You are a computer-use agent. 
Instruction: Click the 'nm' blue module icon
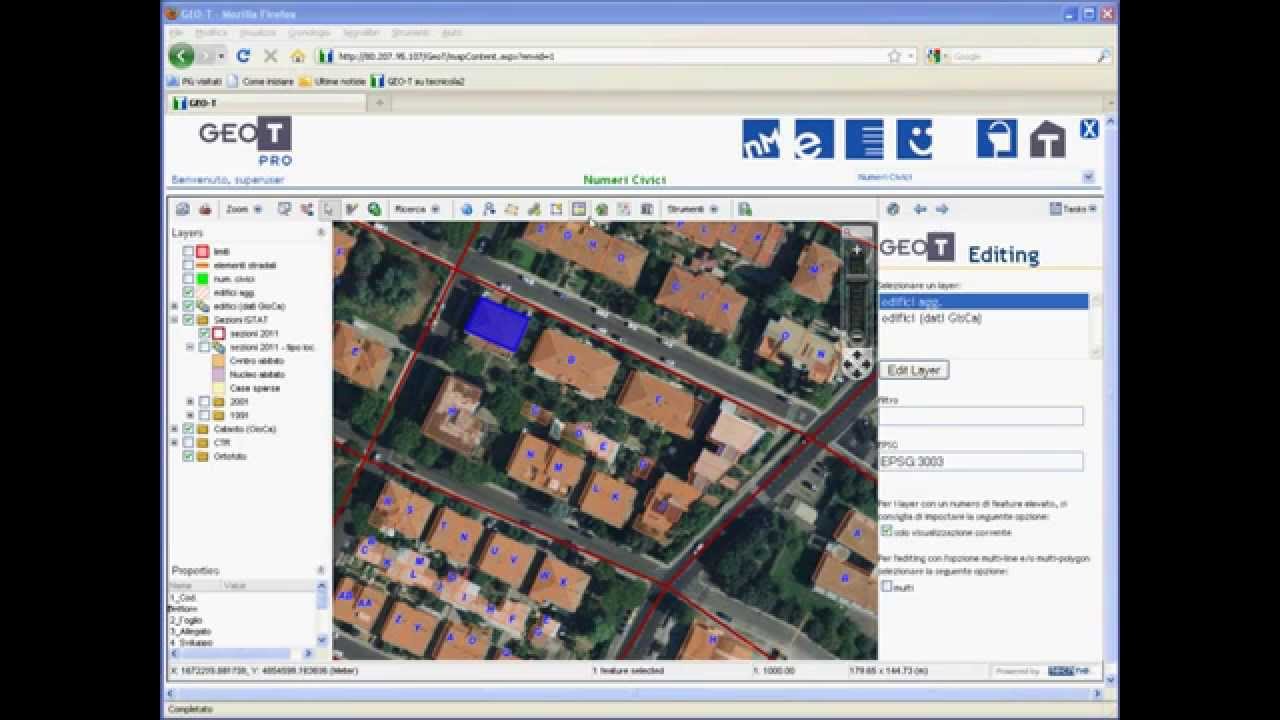click(761, 139)
